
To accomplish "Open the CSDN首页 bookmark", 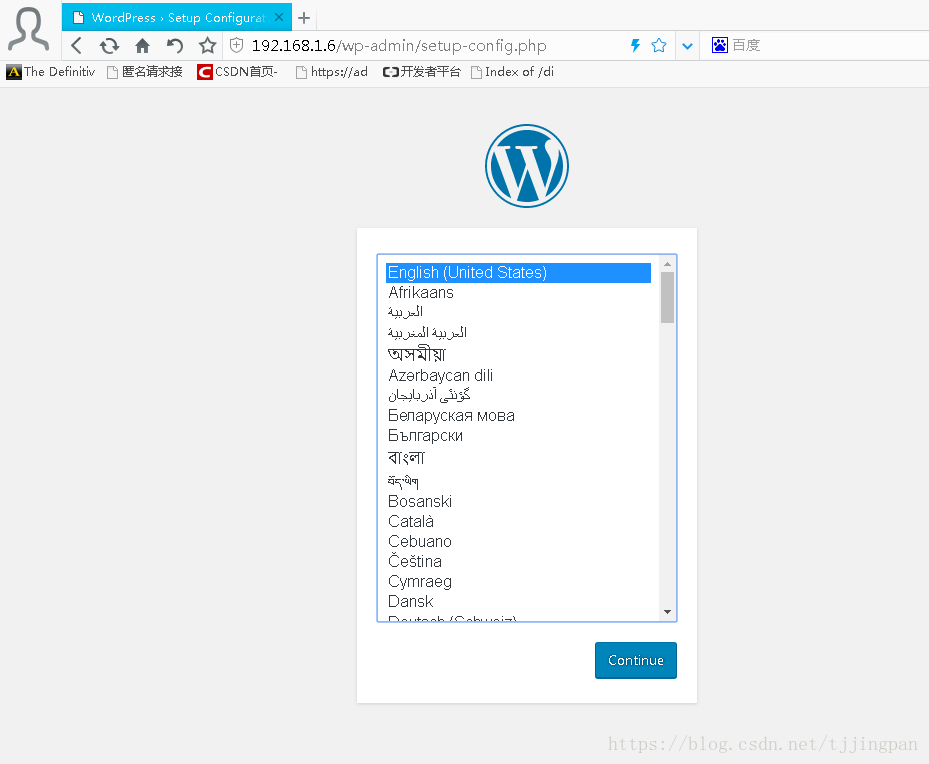I will (x=238, y=72).
